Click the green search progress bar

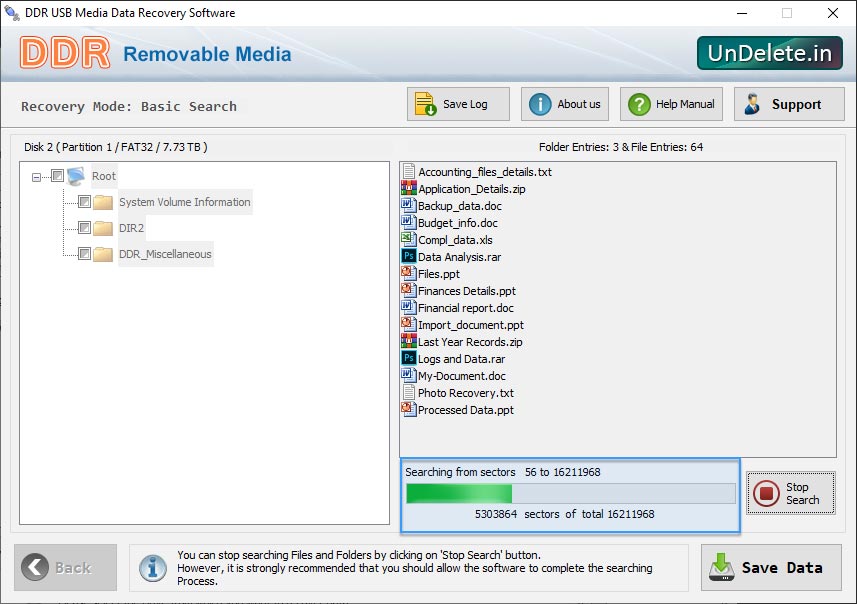click(571, 493)
